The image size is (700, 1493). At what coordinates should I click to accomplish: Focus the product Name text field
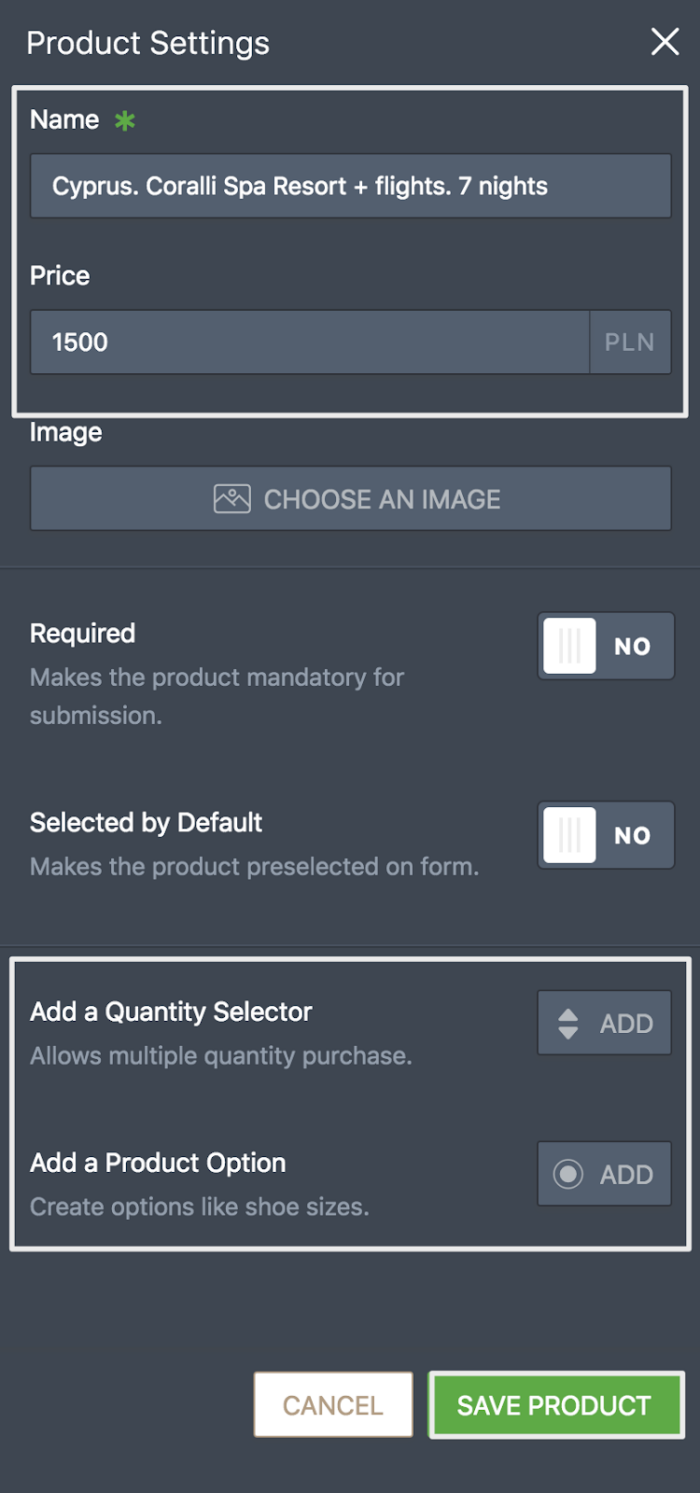350,186
